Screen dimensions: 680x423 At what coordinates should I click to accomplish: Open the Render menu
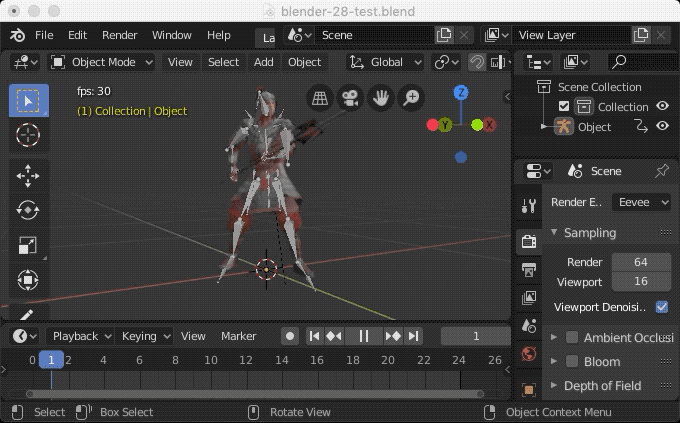click(120, 35)
